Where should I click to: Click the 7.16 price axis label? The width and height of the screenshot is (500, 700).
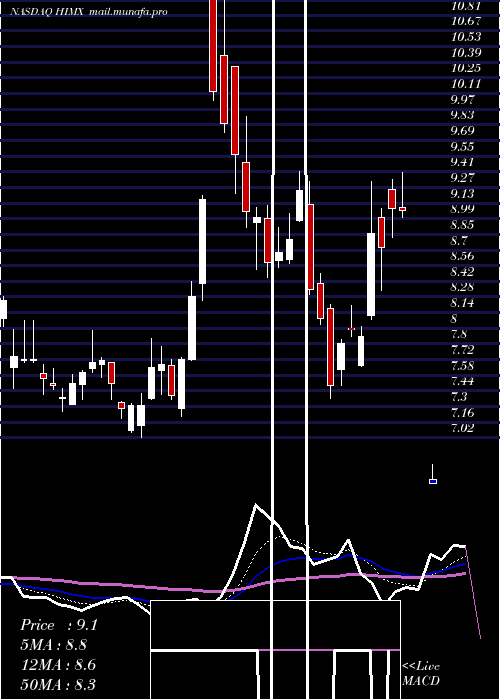463,412
